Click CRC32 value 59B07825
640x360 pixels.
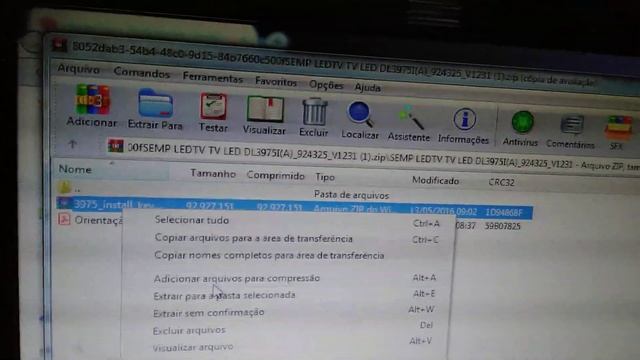point(502,226)
